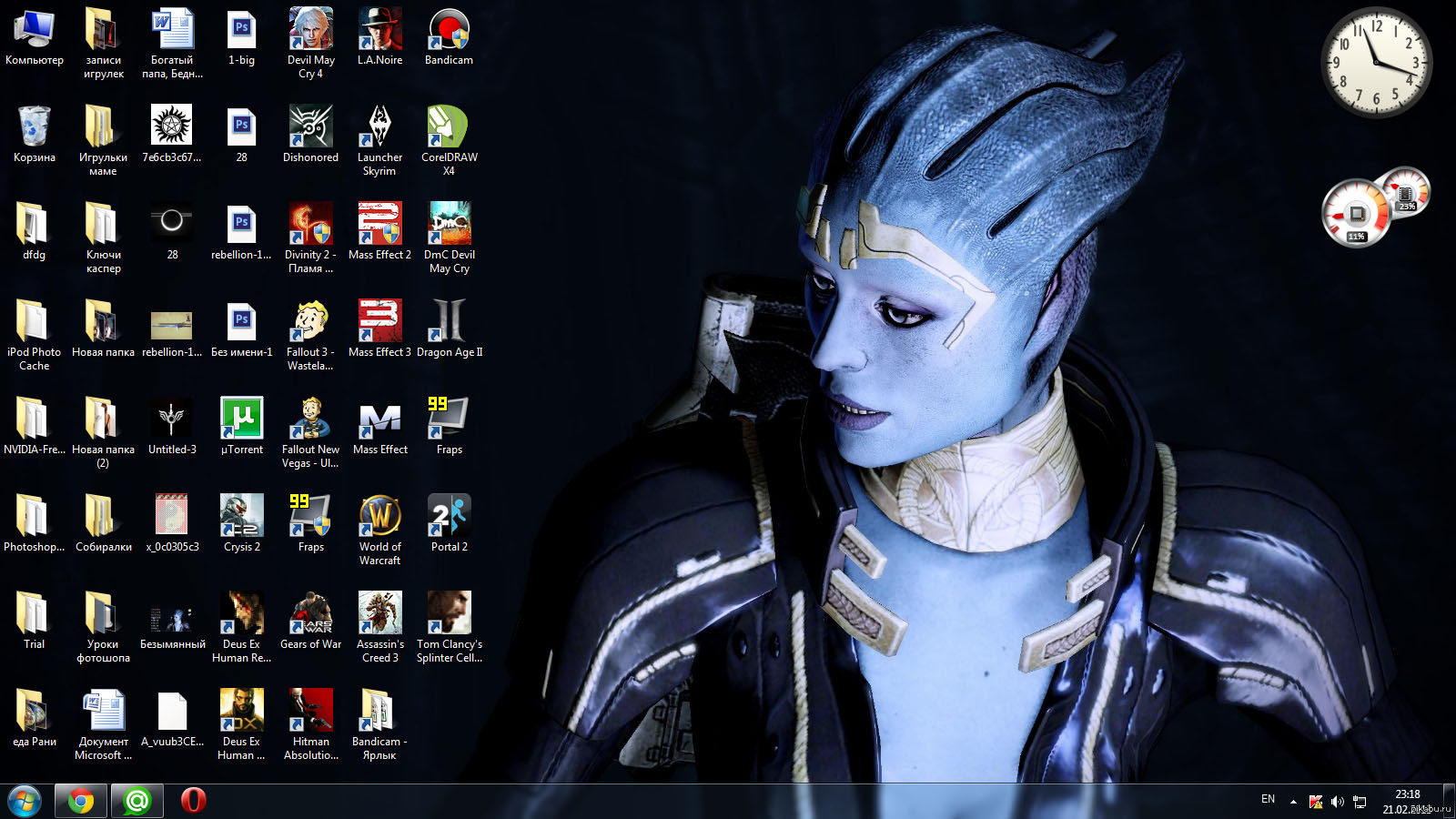Screen dimensions: 1456x819
Task: Open the Компьютер desktop icon
Action: 35,38
